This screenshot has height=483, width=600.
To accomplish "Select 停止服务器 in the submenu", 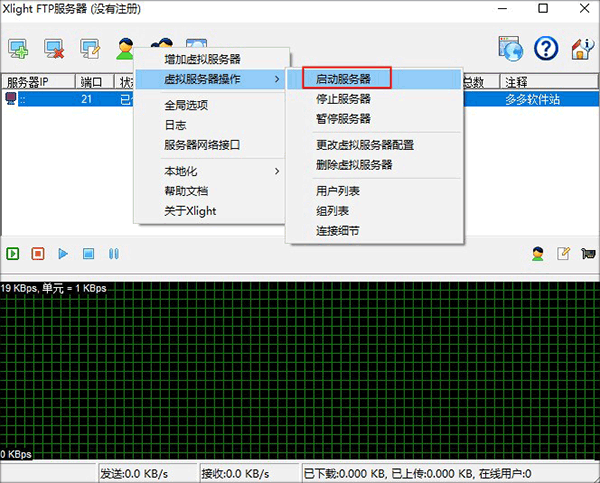I will tap(374, 99).
